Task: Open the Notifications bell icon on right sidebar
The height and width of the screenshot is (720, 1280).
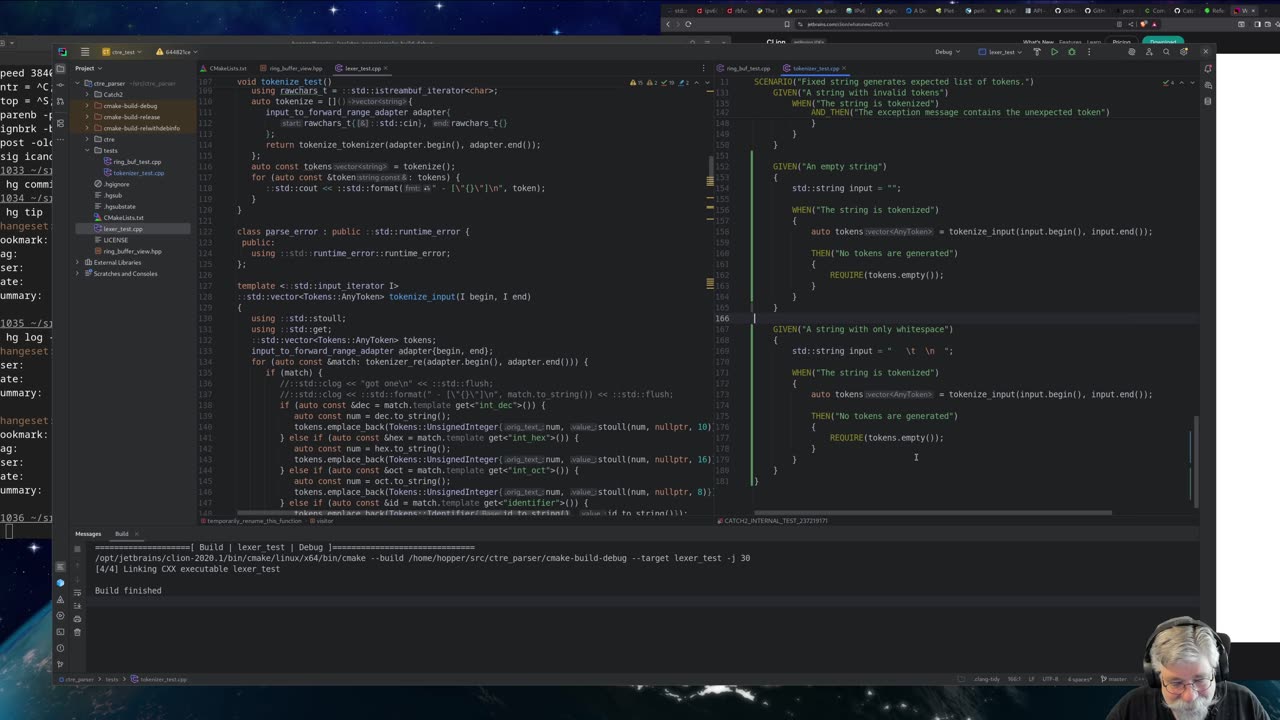Action: pos(1208,69)
